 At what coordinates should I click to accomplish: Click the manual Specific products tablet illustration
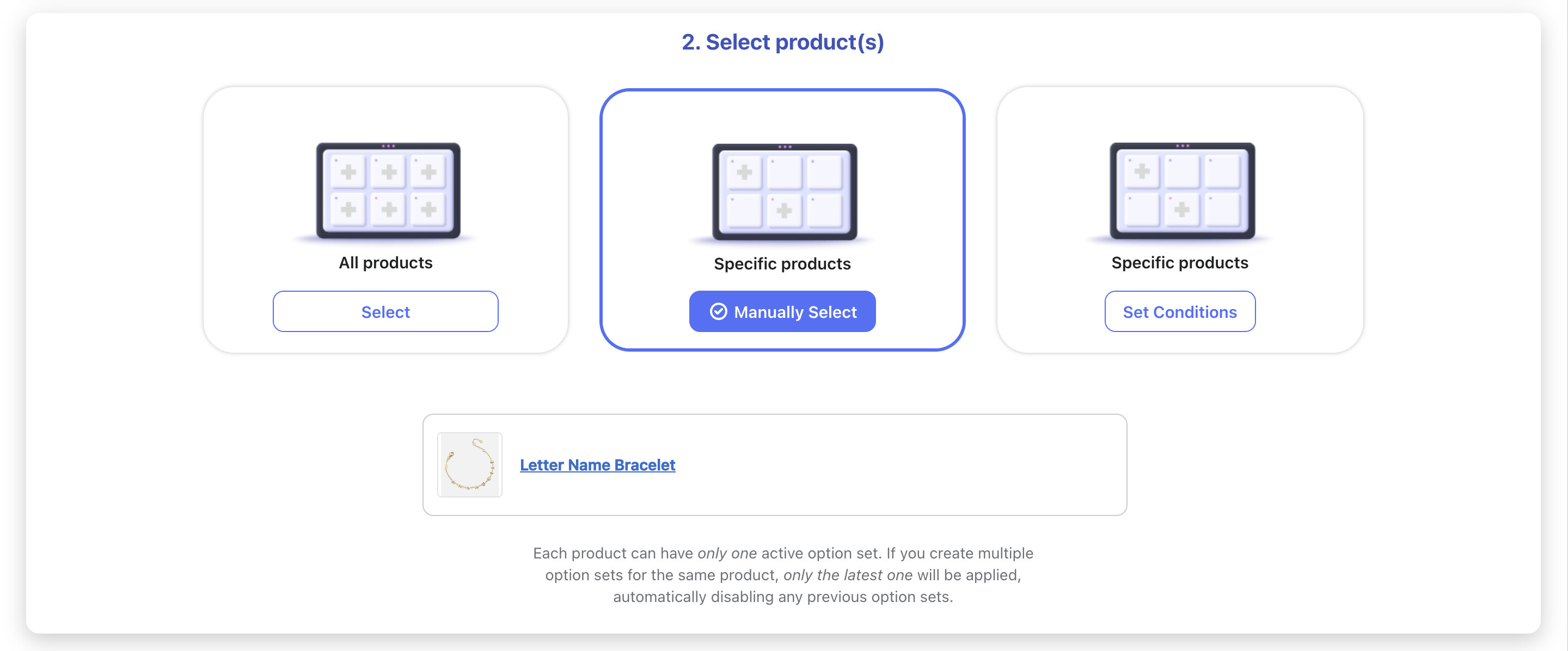coord(784,192)
